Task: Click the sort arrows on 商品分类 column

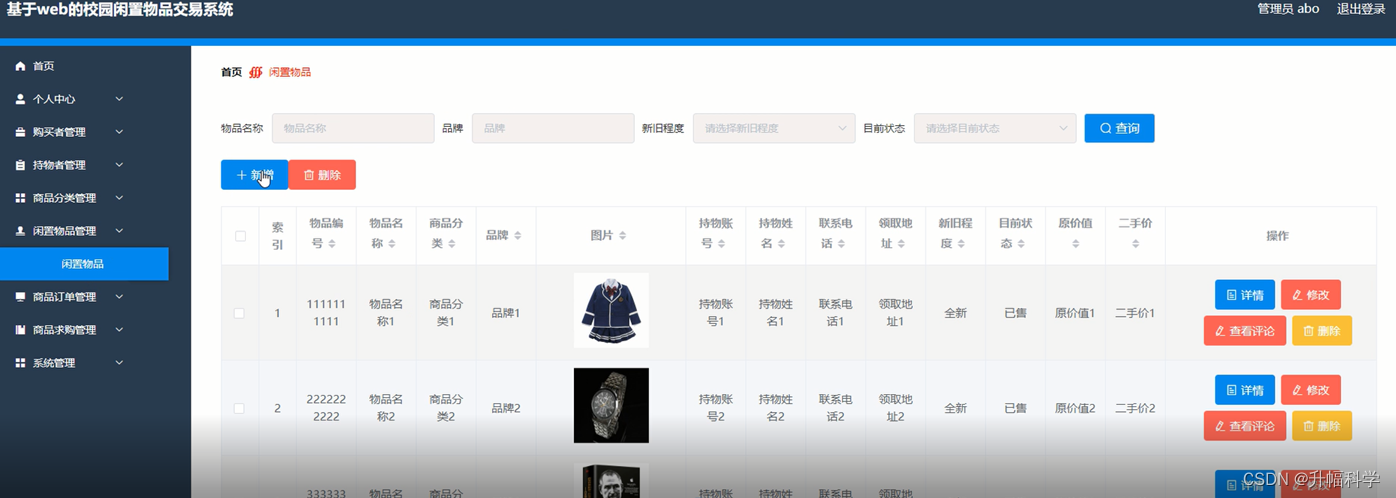Action: coord(452,244)
